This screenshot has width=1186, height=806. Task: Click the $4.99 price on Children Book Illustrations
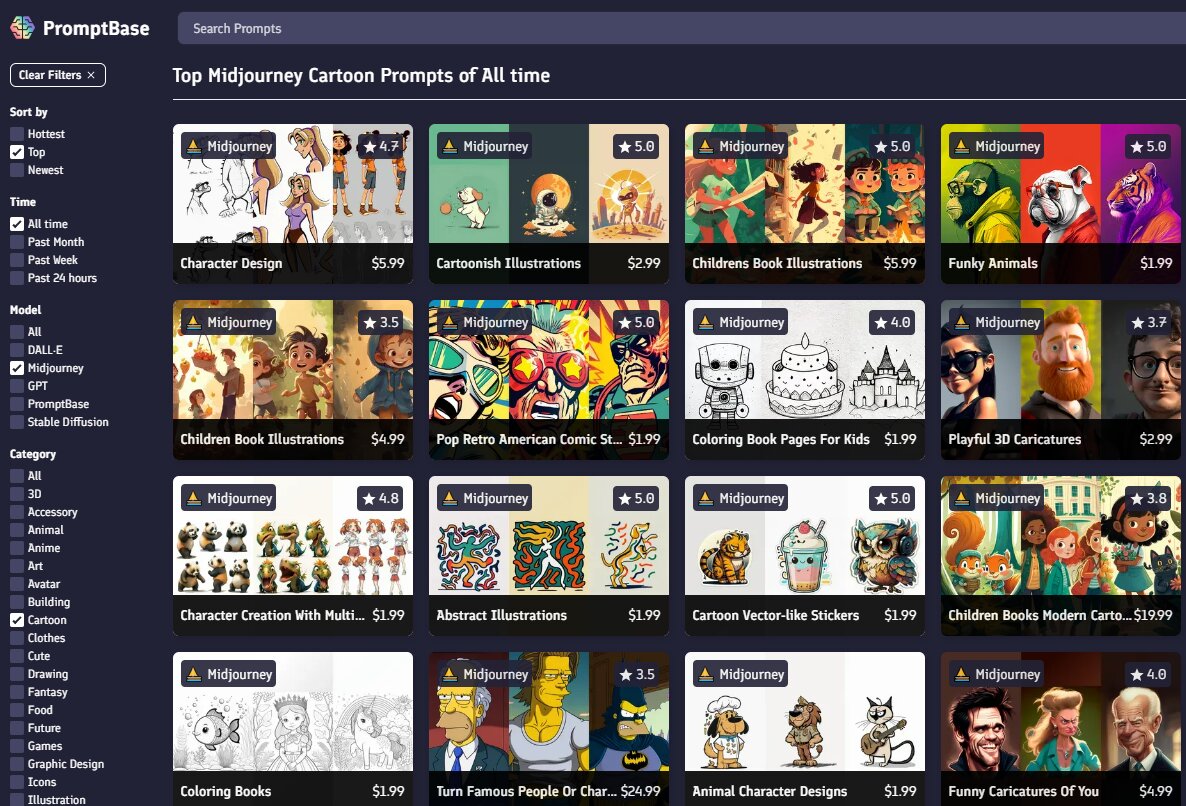point(388,439)
